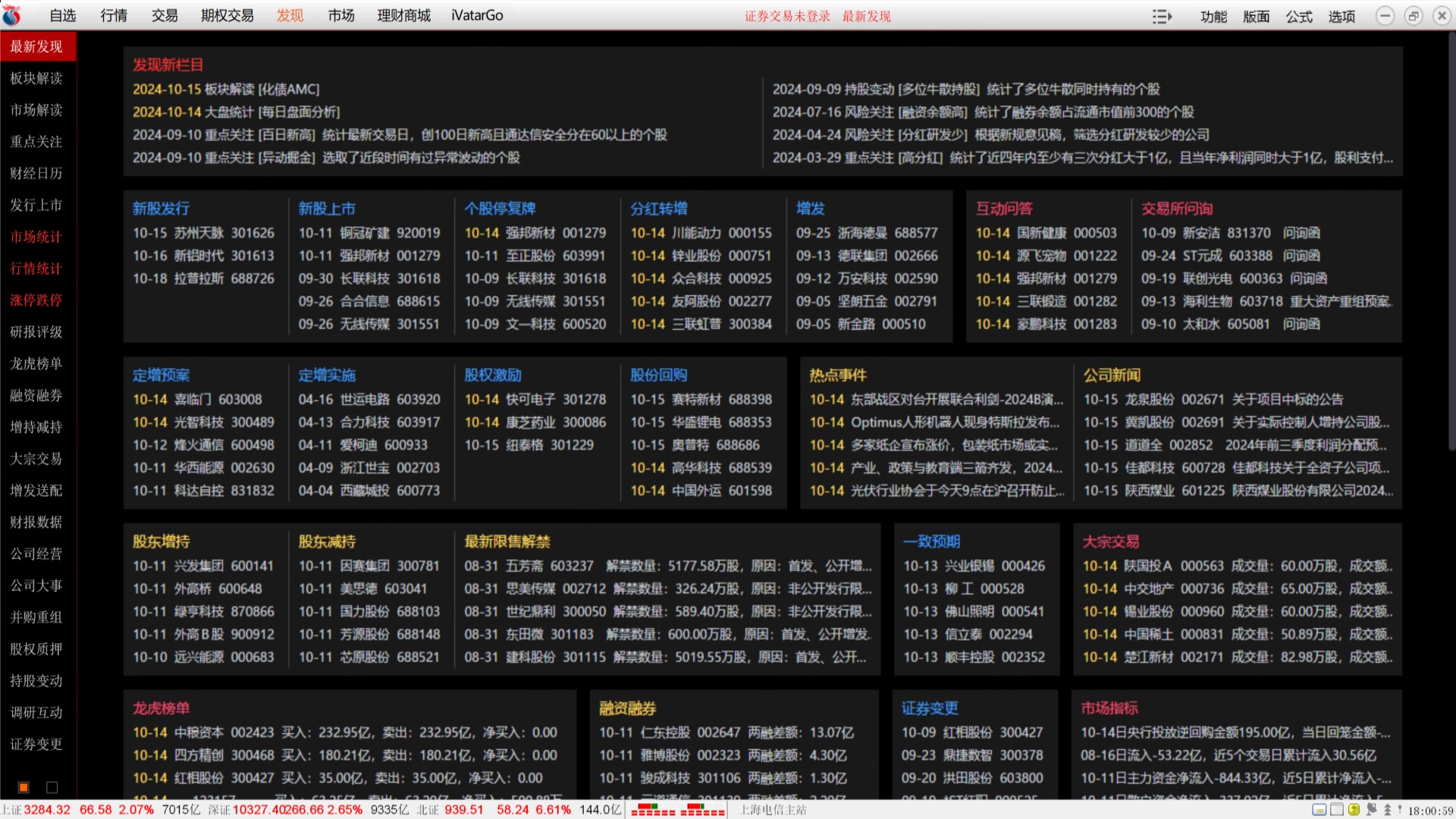This screenshot has height=819, width=1456.
Task: Select 研报评级 in the left sidebar
Action: 38,332
